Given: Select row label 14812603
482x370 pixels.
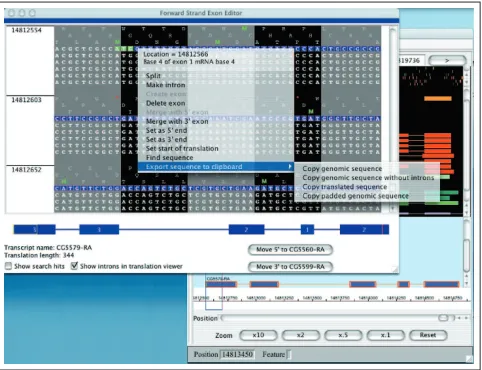Looking at the screenshot, I should point(27,100).
